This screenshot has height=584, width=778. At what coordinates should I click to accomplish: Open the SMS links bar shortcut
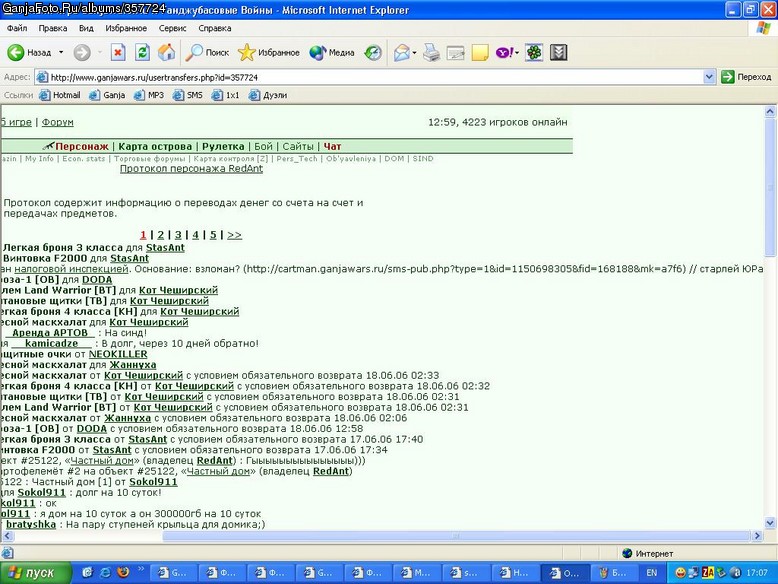coord(188,95)
